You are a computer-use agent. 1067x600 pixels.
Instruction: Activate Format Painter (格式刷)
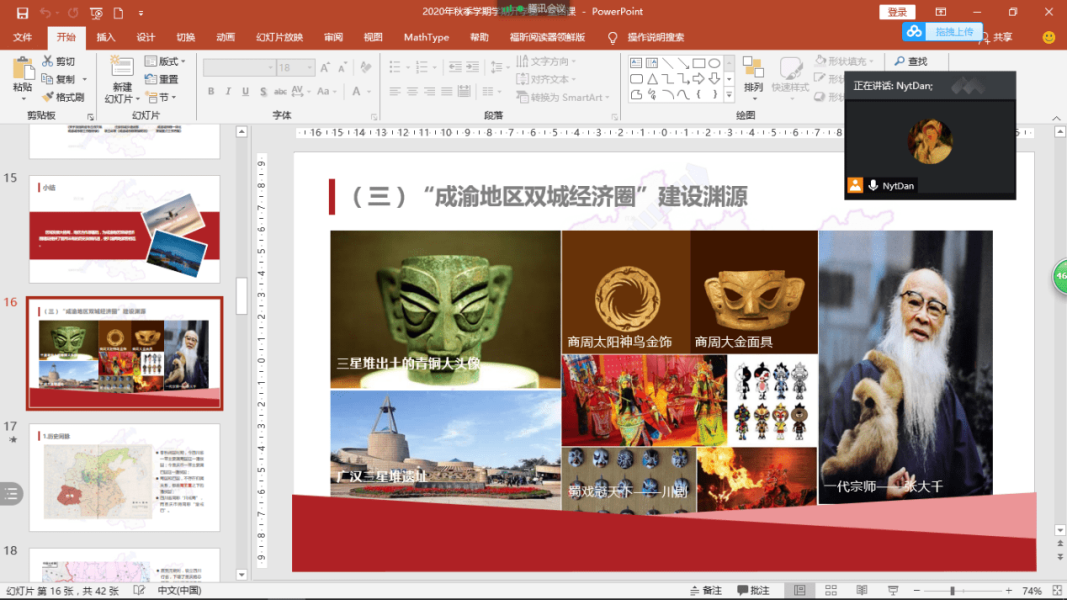tap(63, 97)
